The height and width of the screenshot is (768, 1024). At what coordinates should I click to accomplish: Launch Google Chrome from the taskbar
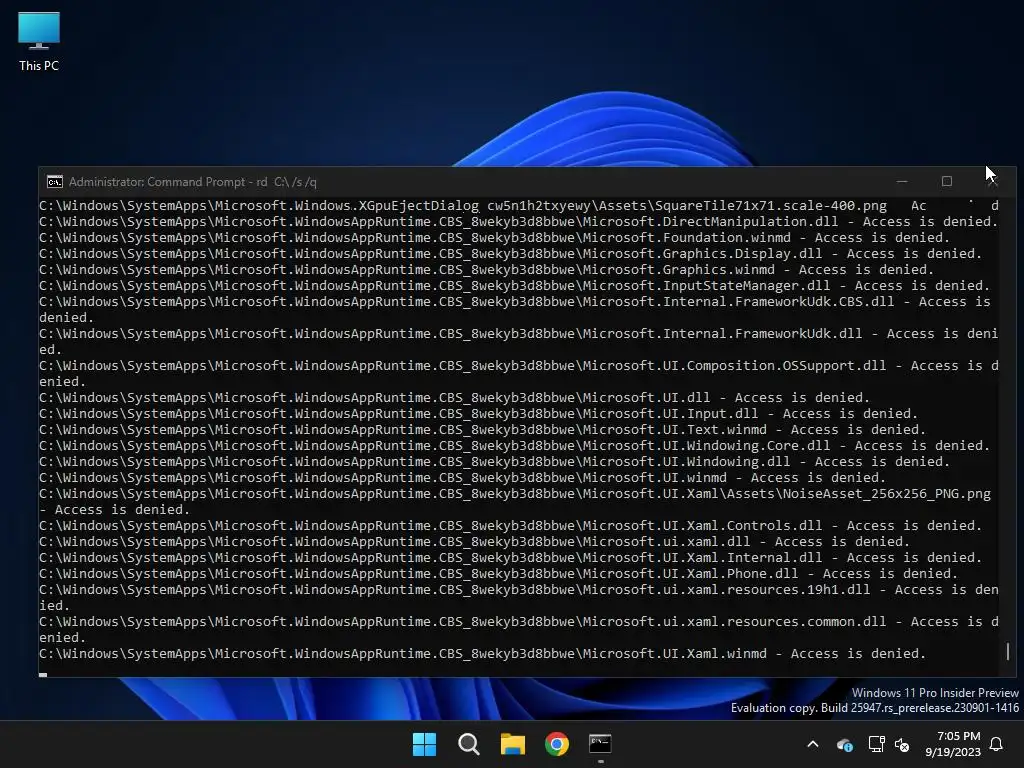point(556,744)
